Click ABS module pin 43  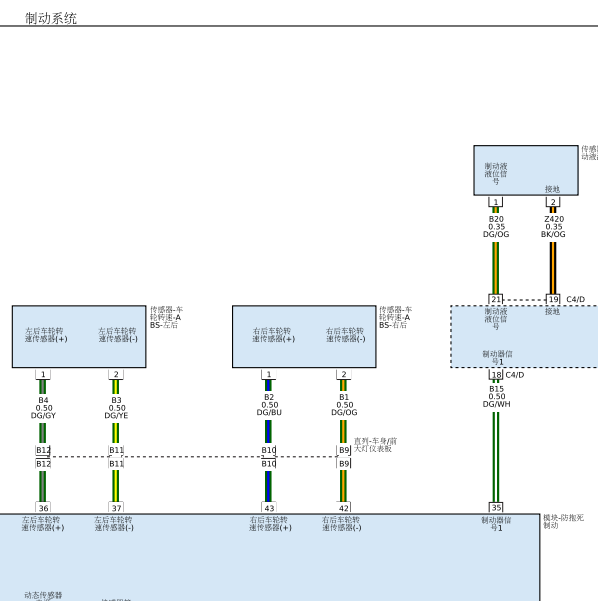(269, 508)
